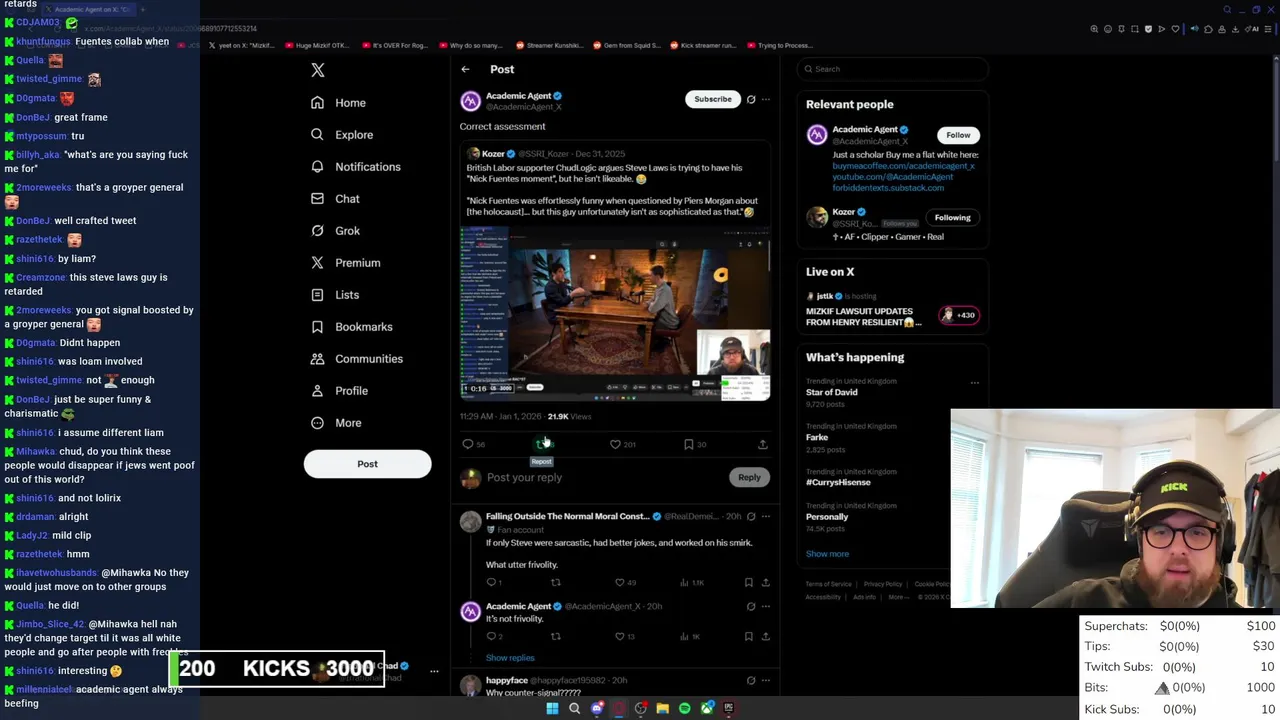The height and width of the screenshot is (720, 1280).
Task: Open Academic Agent's avatar on main post
Action: [470, 101]
